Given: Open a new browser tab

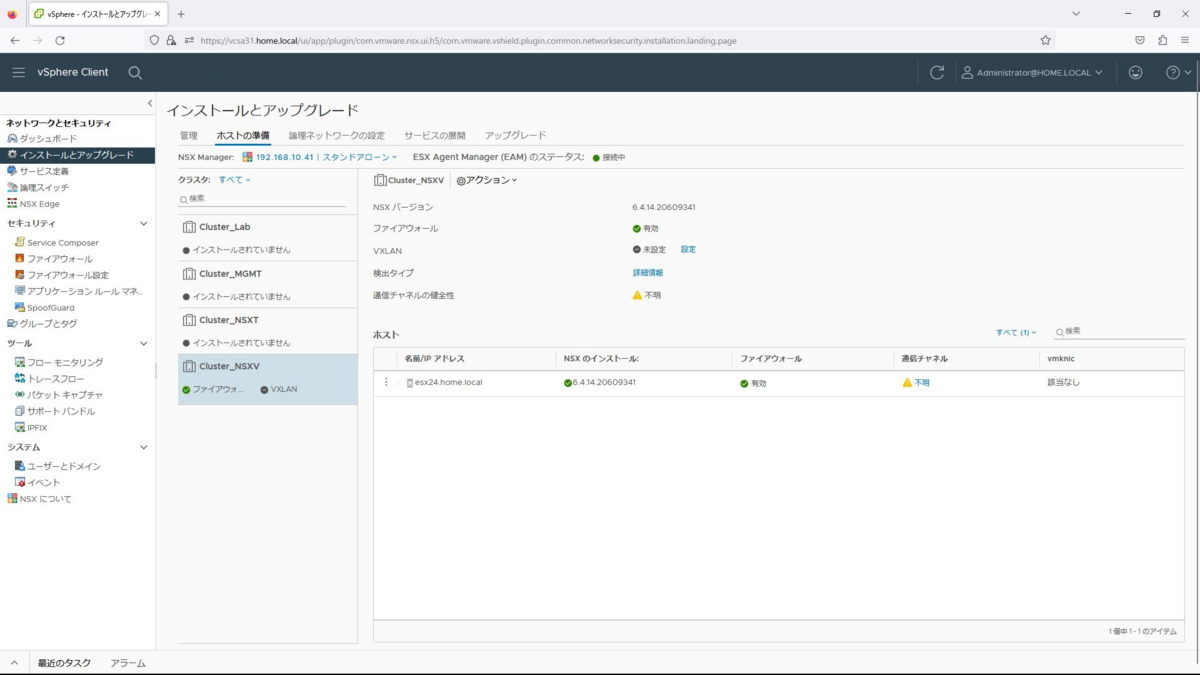Looking at the screenshot, I should [x=181, y=14].
